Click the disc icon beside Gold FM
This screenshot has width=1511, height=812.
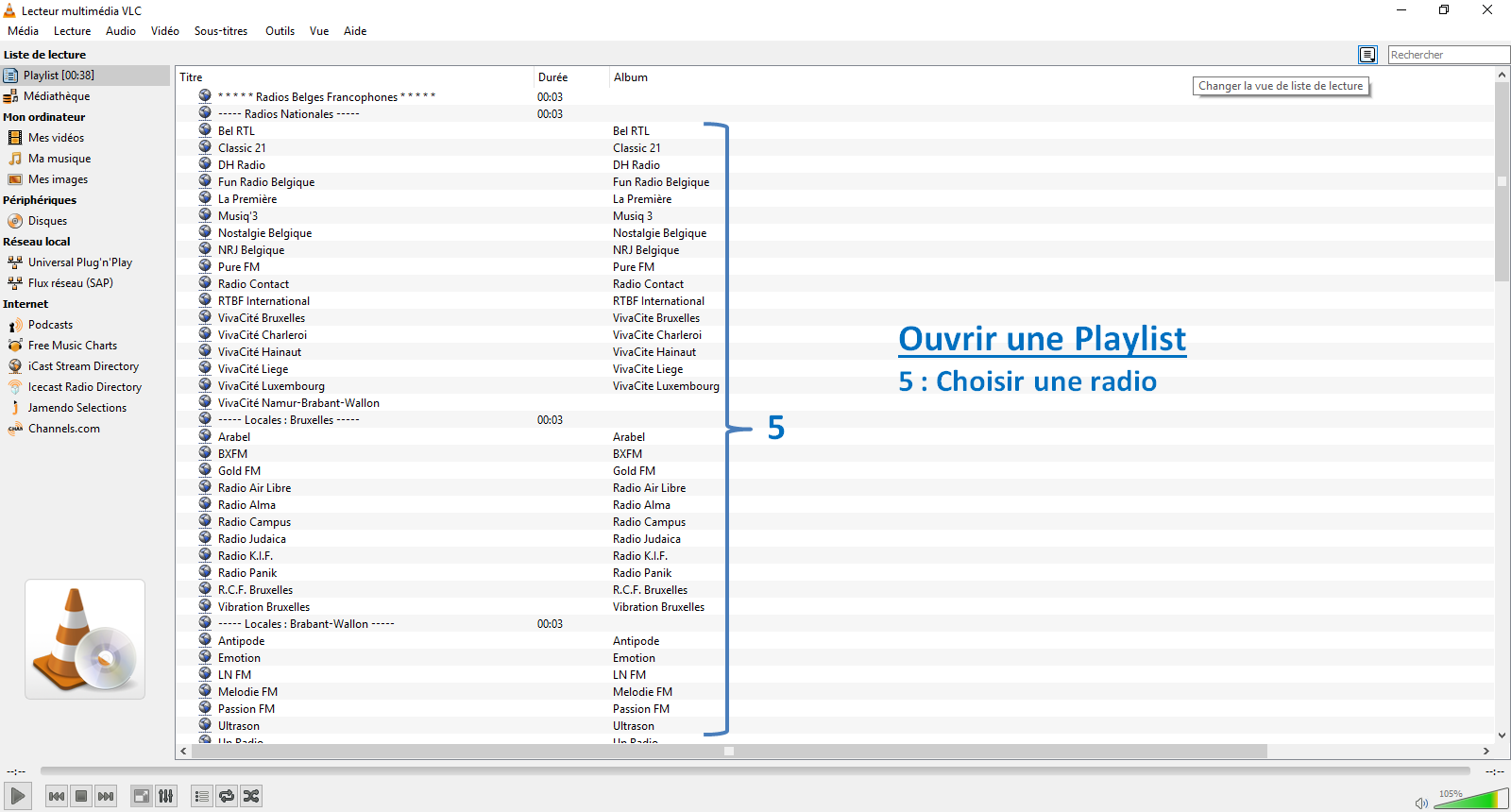tap(205, 470)
